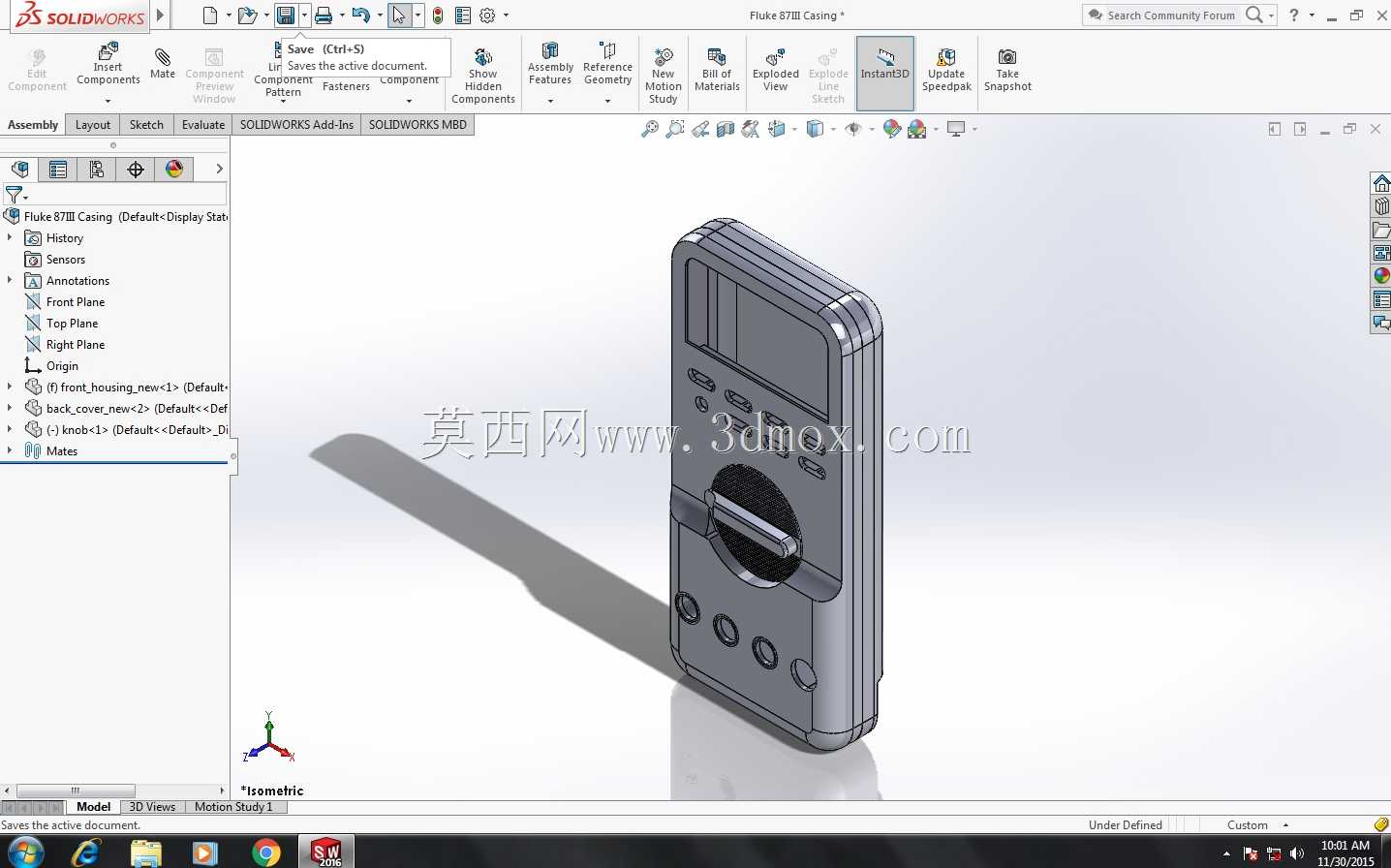
Task: Open New document dropdown arrow
Action: click(229, 15)
